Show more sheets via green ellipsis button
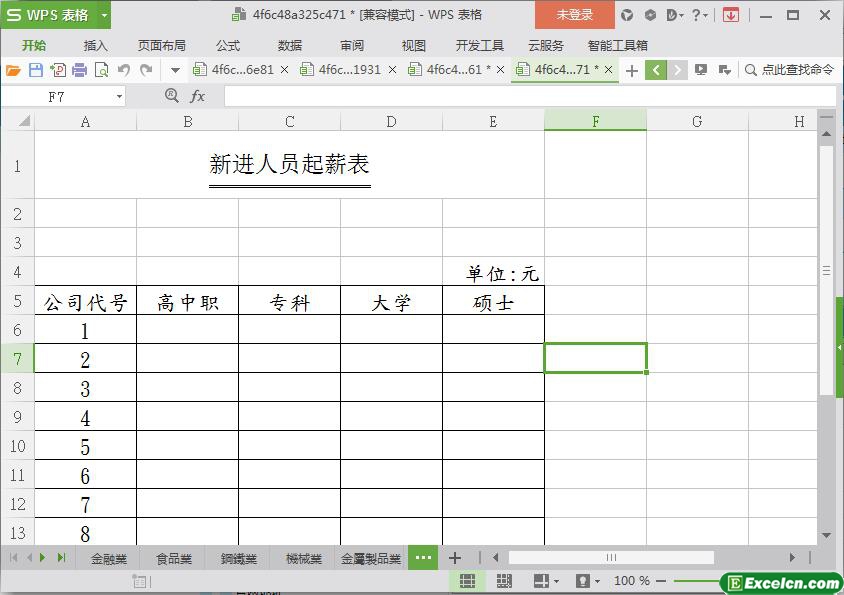844x595 pixels. point(423,558)
